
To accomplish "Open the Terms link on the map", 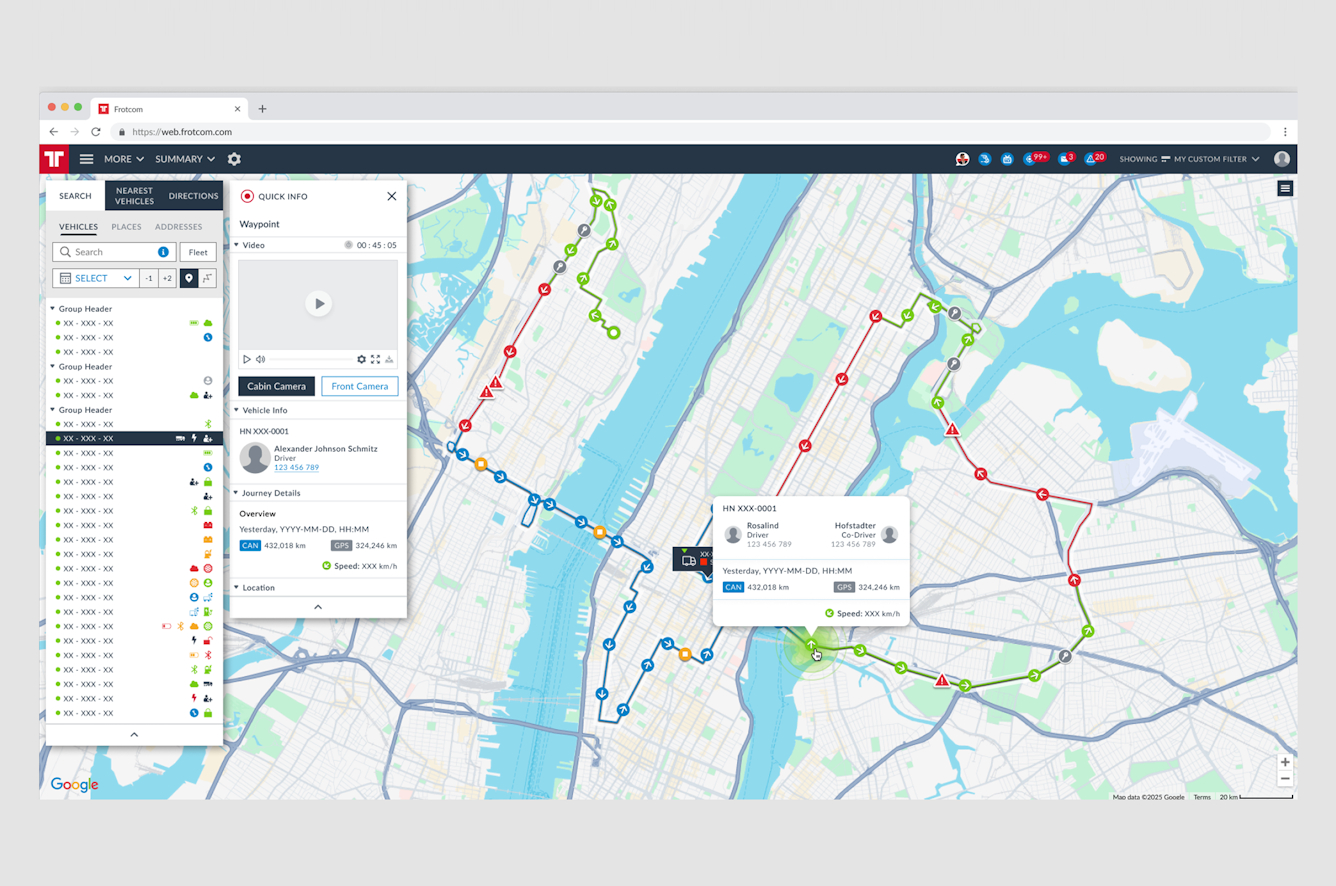I will click(1202, 797).
